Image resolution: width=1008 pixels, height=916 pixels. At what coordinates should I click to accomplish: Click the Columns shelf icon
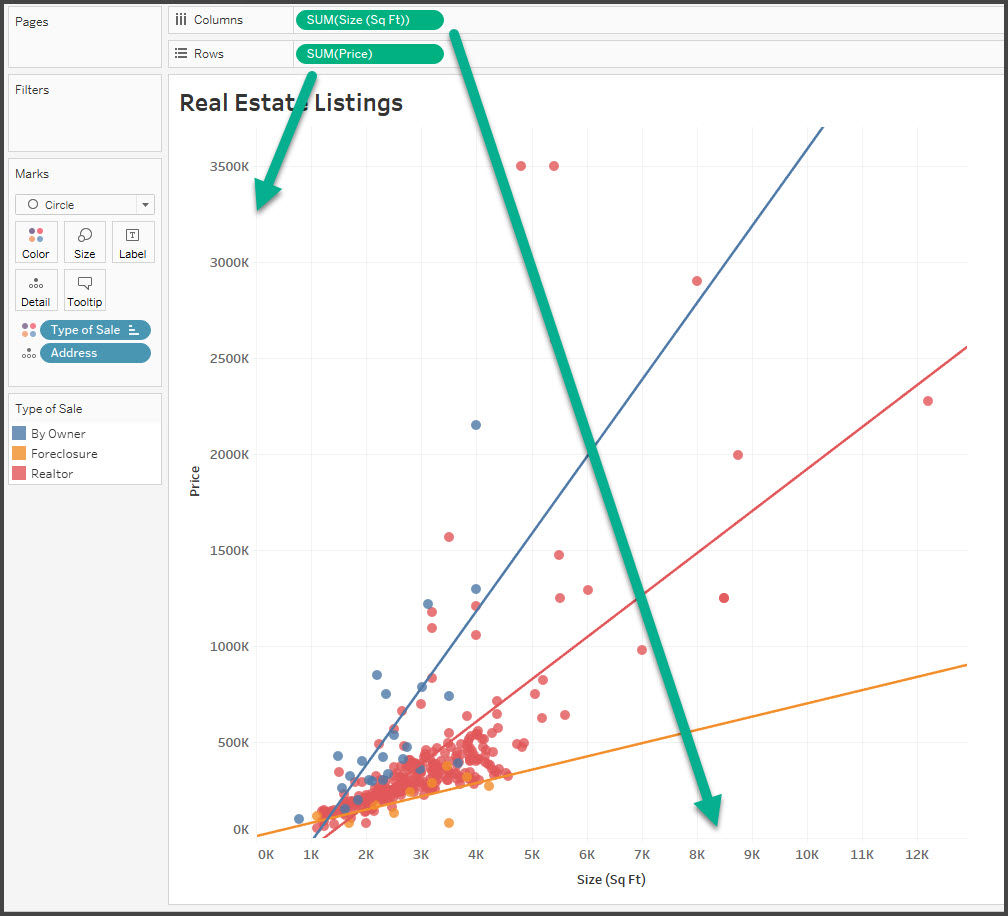tap(181, 19)
